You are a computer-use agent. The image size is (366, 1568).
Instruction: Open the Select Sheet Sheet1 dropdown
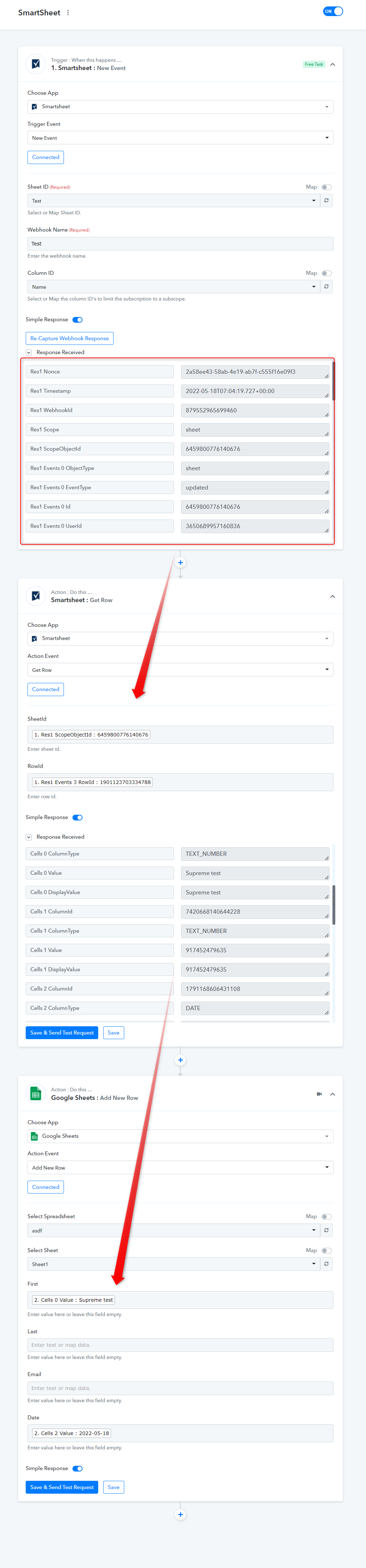click(174, 1264)
